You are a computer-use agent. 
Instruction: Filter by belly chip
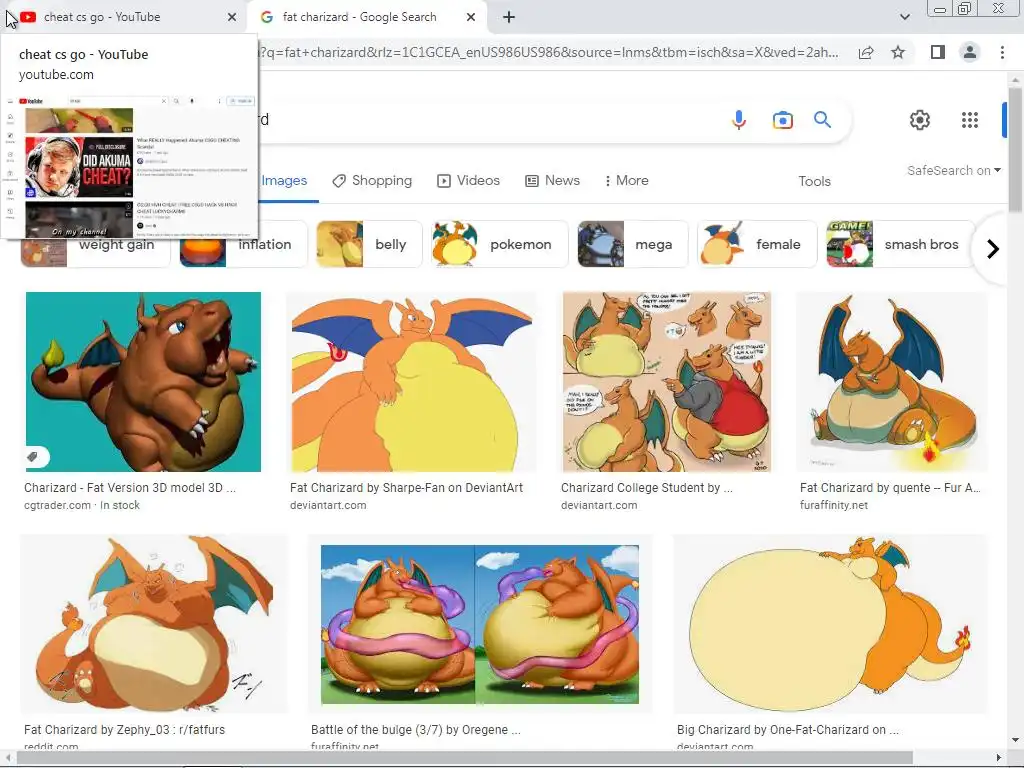pyautogui.click(x=370, y=244)
